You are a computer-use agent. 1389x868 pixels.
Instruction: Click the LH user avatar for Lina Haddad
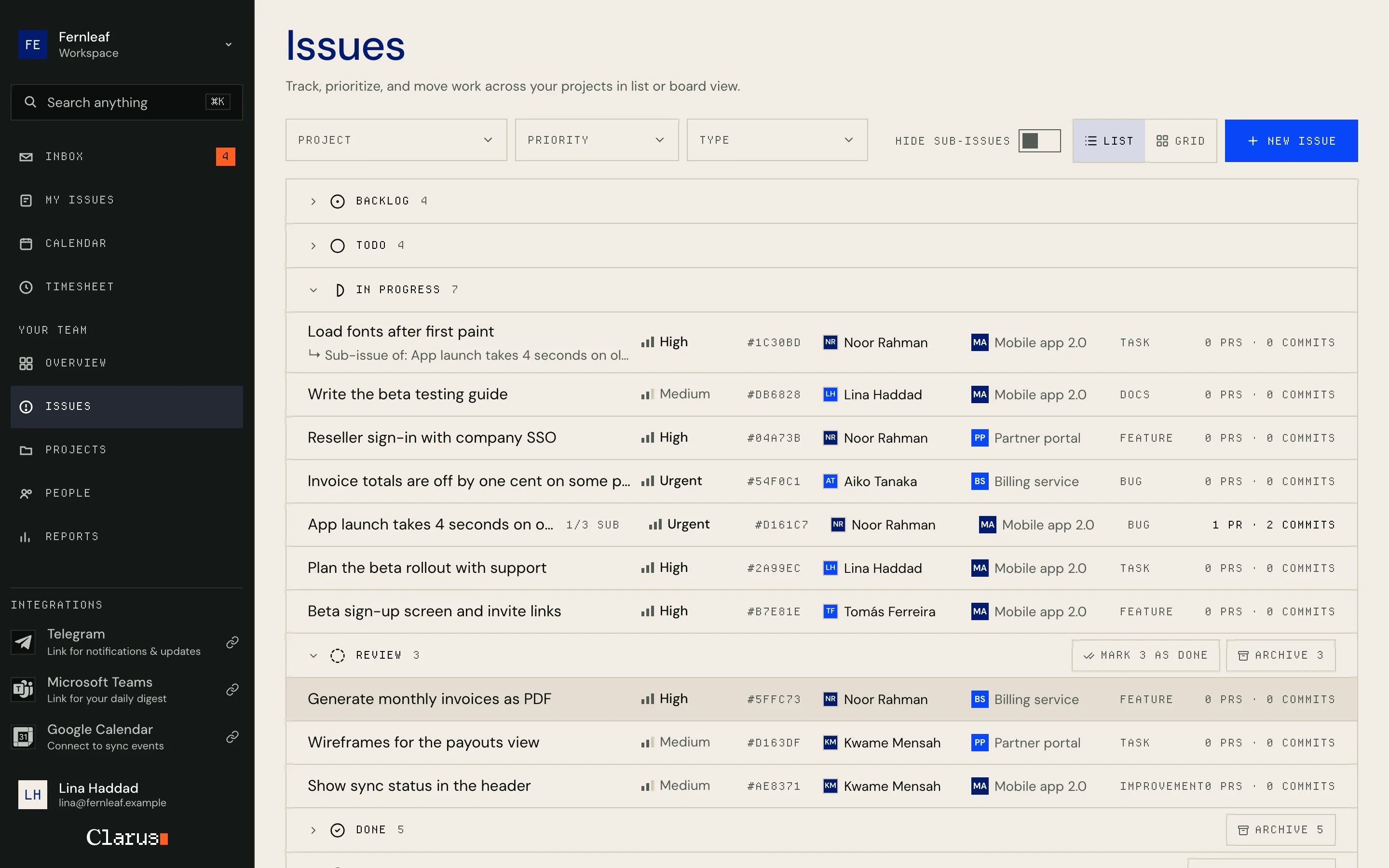33,795
